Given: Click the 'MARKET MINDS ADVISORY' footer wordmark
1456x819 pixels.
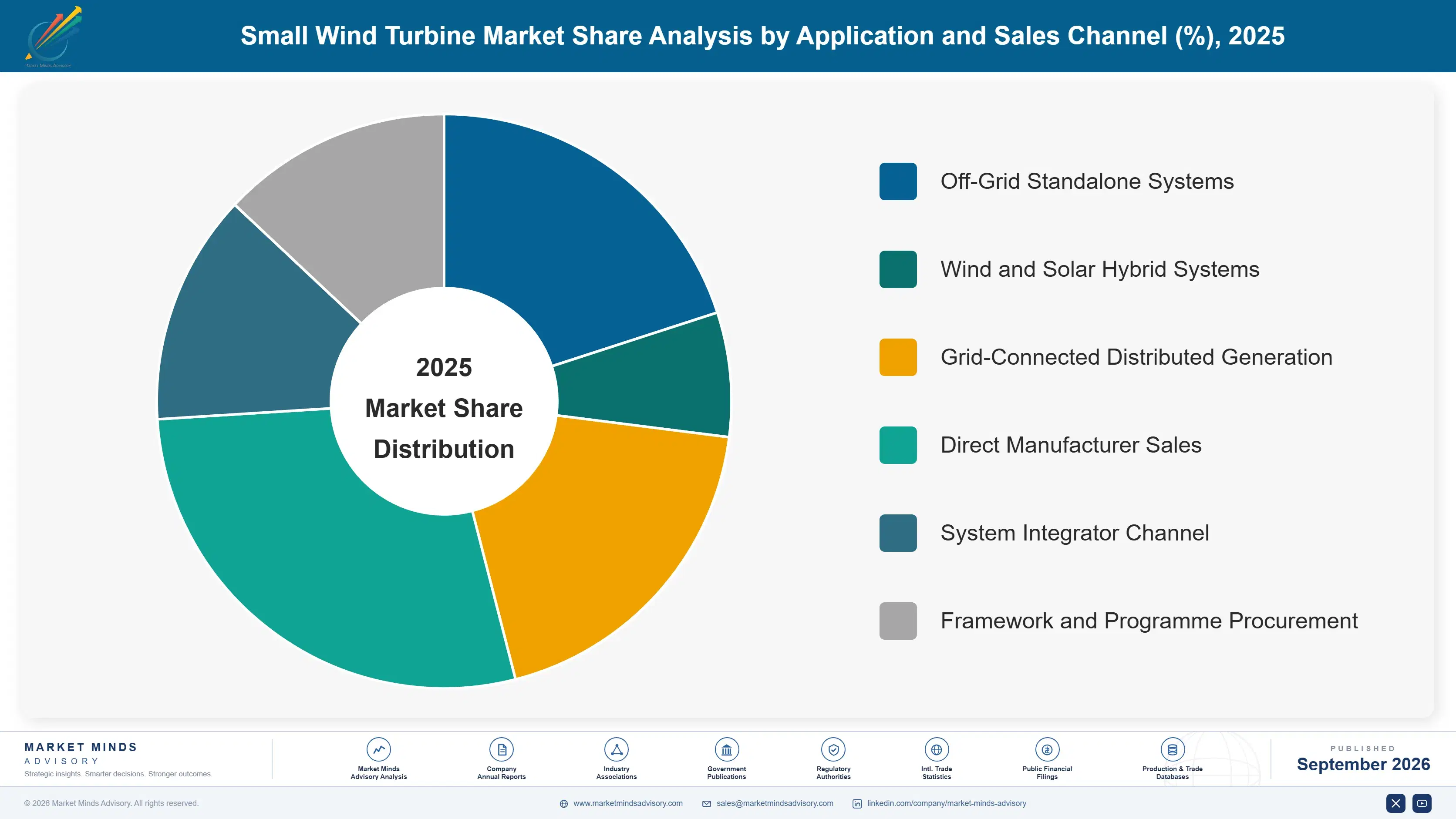Looking at the screenshot, I should point(81,753).
